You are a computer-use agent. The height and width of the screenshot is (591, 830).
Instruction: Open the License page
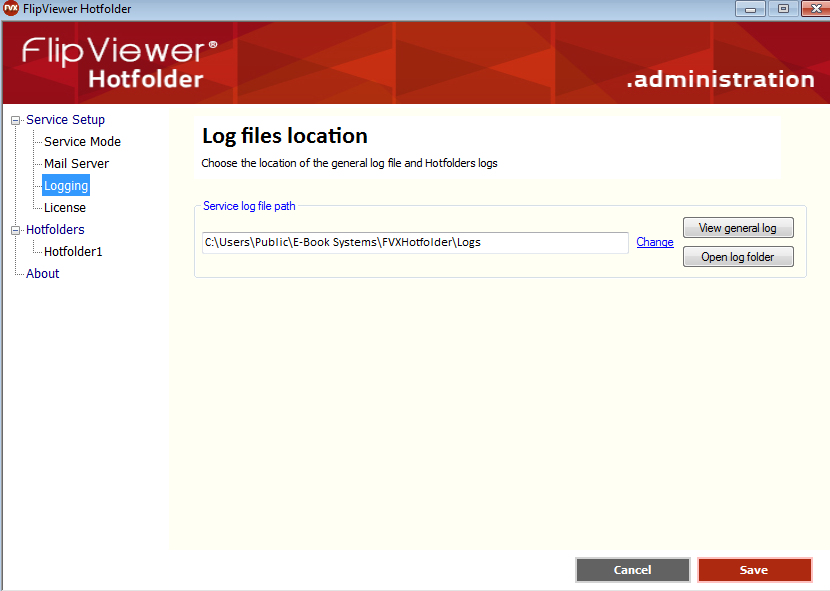(65, 208)
